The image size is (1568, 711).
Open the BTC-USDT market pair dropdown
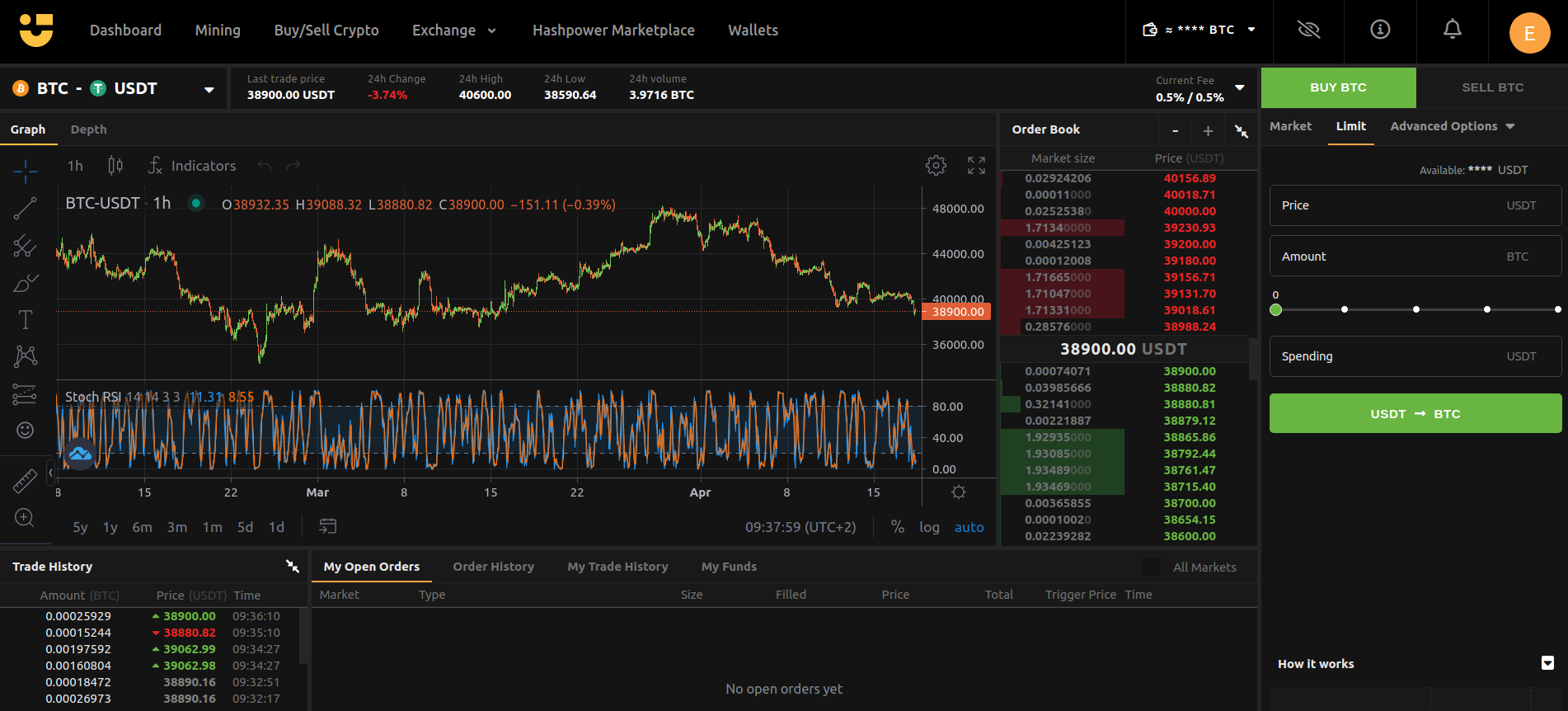tap(114, 88)
